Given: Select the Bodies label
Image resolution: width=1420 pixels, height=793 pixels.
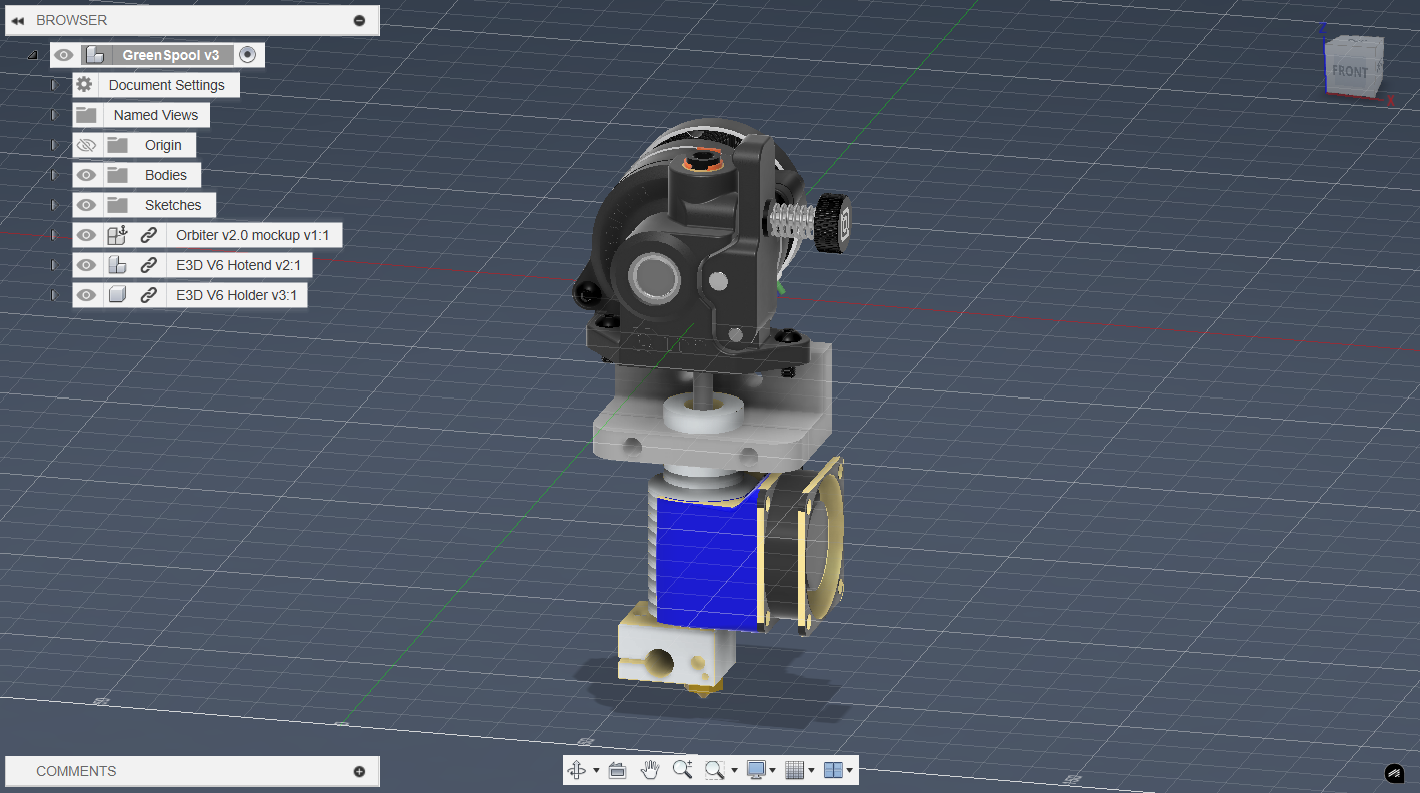Looking at the screenshot, I should point(166,175).
